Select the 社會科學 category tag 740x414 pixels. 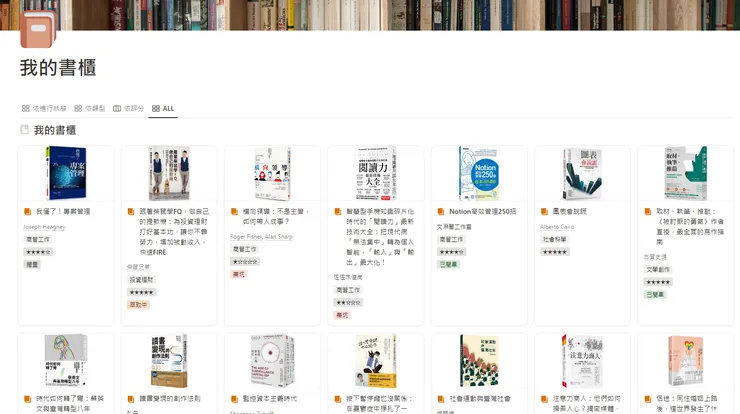point(555,239)
